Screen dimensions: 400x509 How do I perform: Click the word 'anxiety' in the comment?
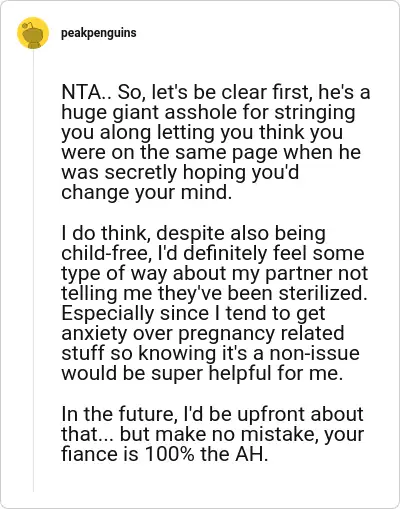pyautogui.click(x=94, y=334)
